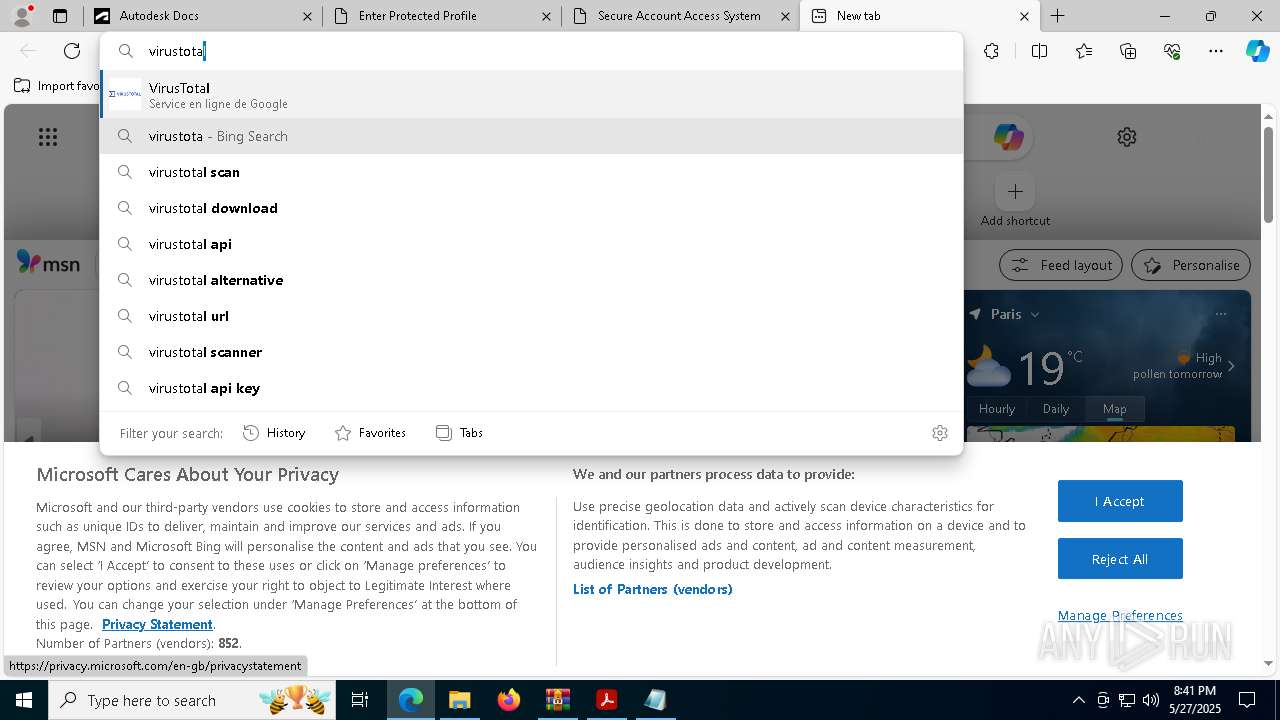Launch Firefox from taskbar
This screenshot has width=1280, height=720.
509,700
